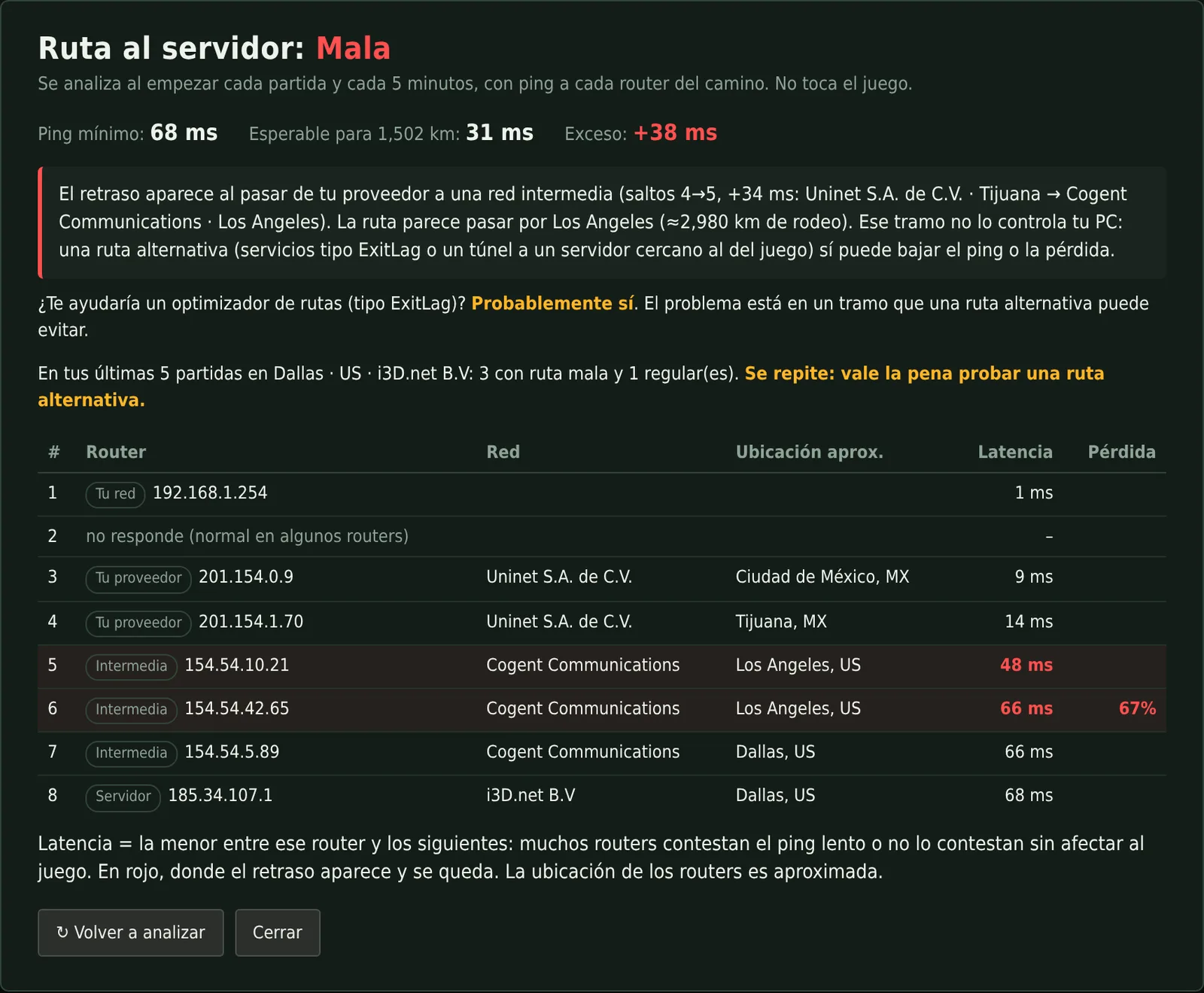Viewport: 1204px width, 993px height.
Task: Click 'Dallas, US' in hop 7 row
Action: coord(775,752)
